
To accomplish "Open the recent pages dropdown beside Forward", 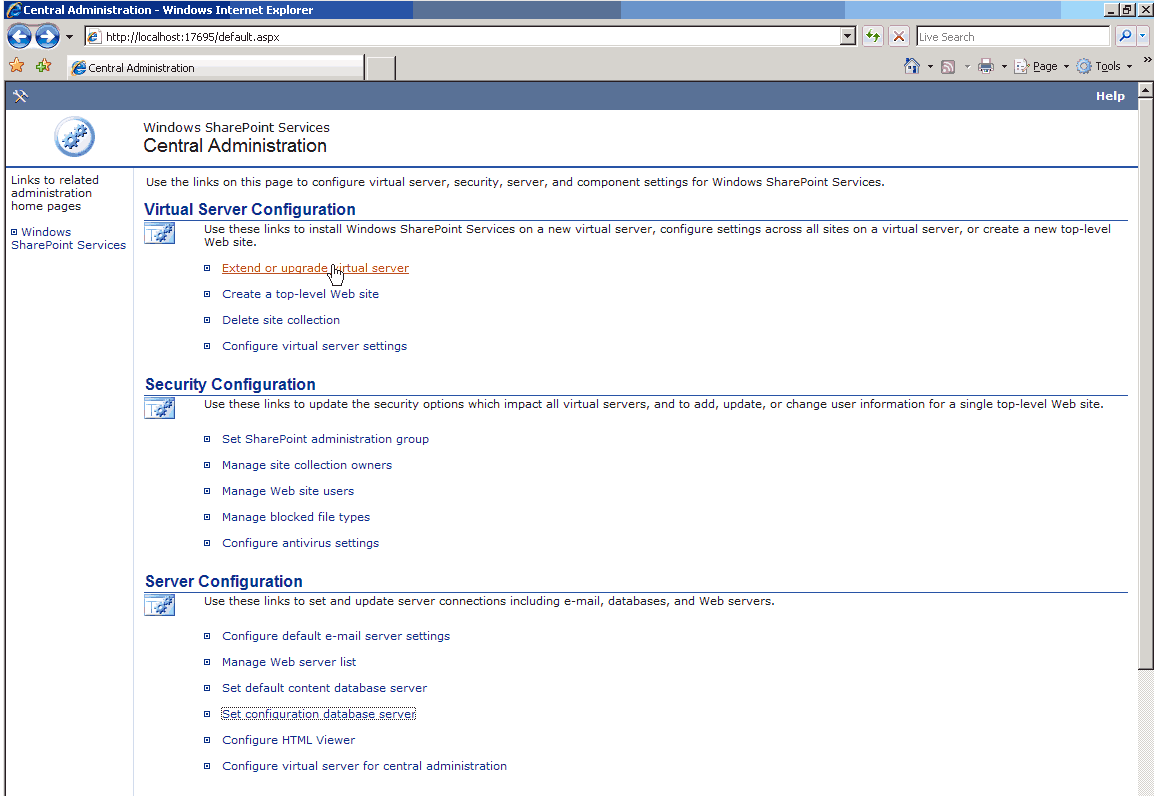I will pyautogui.click(x=69, y=37).
